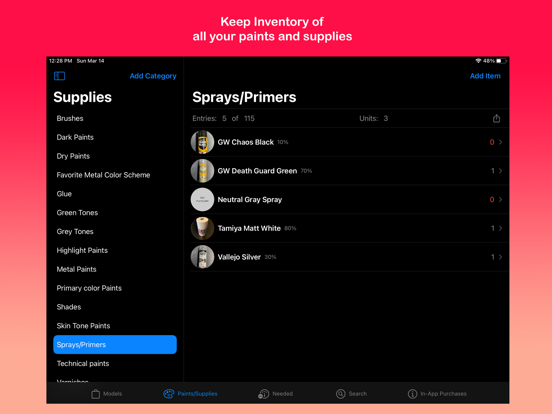552x414 pixels.
Task: Select highlighted Sprays/Primers category
Action: (x=115, y=345)
